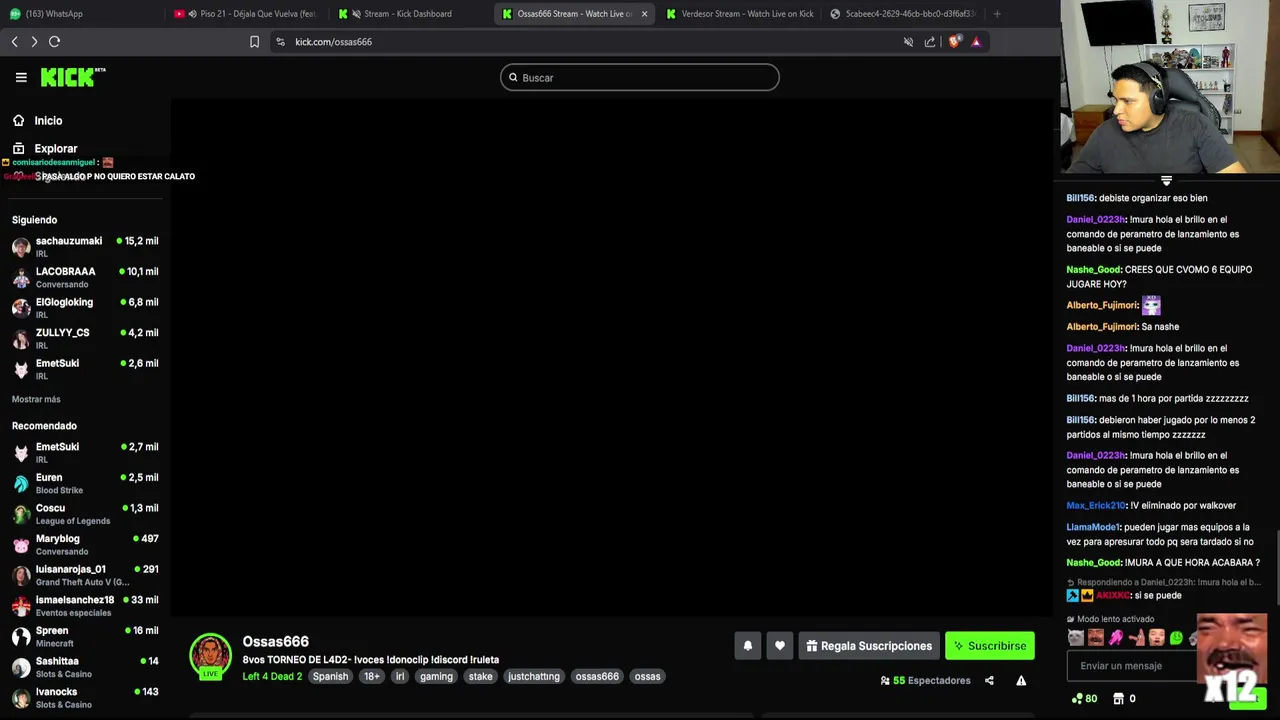
Task: Open EmetSuki under Siguiendo
Action: pos(85,369)
